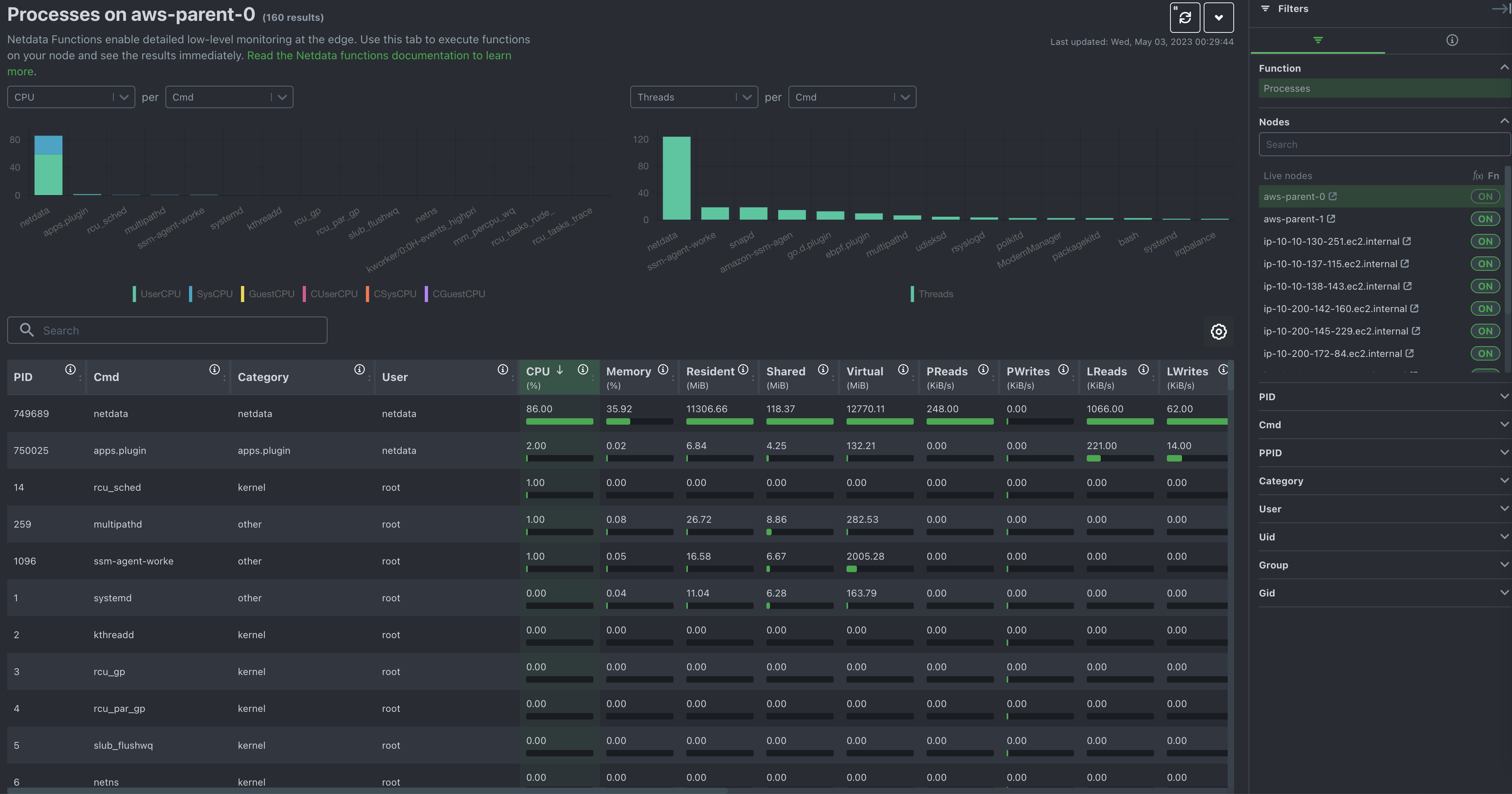This screenshot has width=1512, height=794.
Task: Open external link icon beside aws-parent-0
Action: coord(1332,196)
